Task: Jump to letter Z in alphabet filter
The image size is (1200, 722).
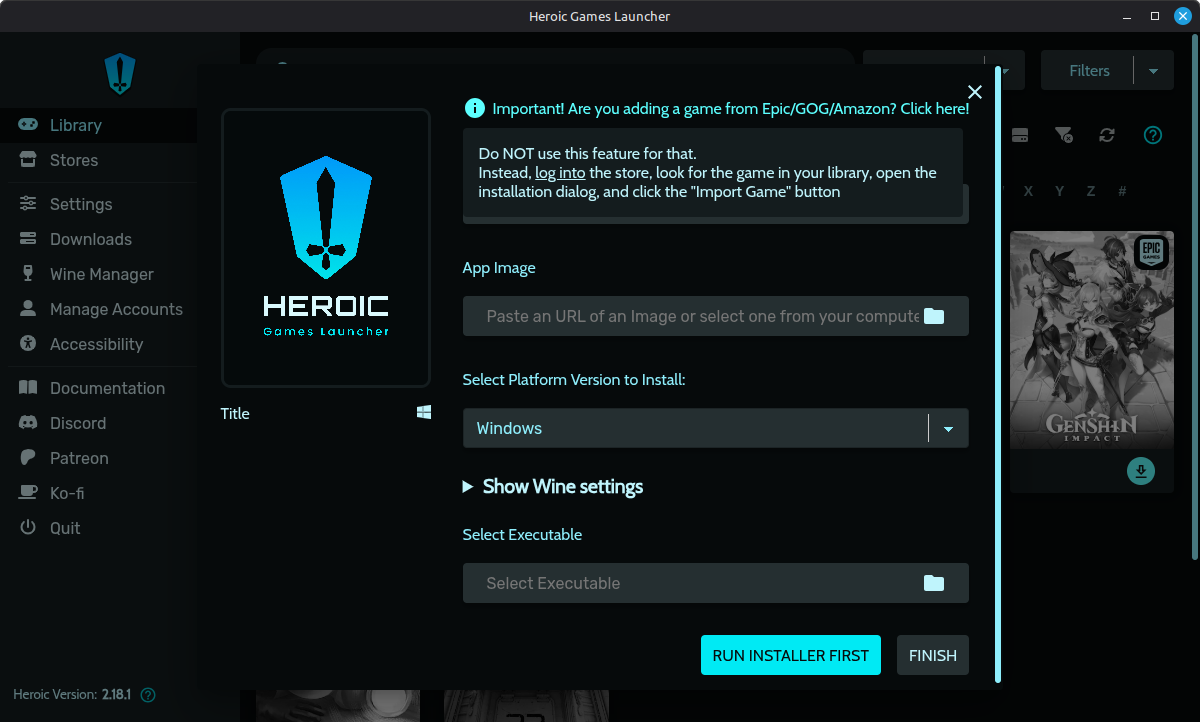Action: coord(1090,191)
